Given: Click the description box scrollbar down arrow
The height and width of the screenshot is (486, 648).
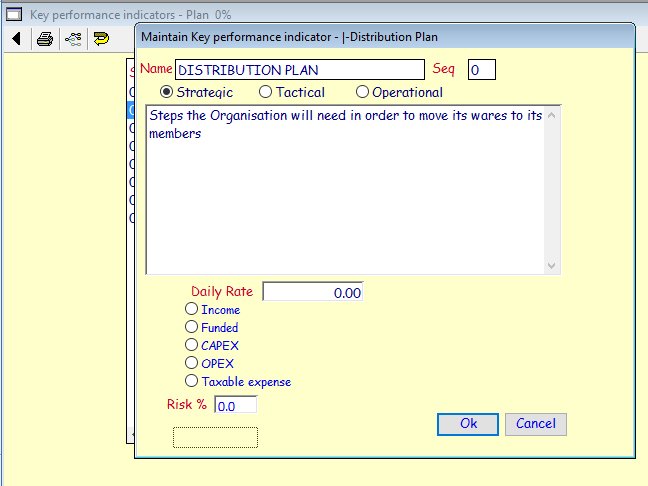Looking at the screenshot, I should (x=552, y=266).
